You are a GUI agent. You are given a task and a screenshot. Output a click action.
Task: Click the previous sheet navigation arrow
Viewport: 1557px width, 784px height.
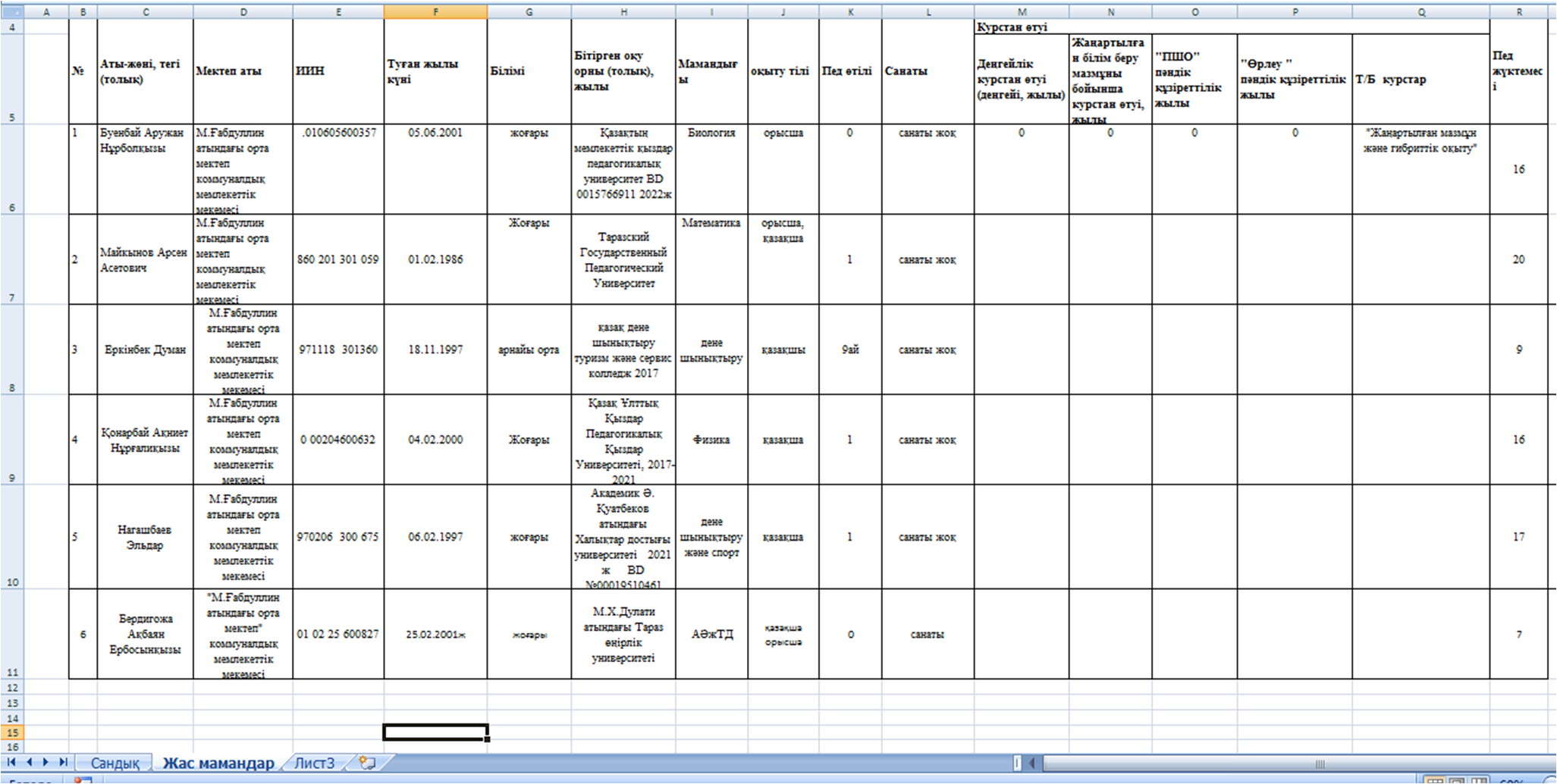29,762
